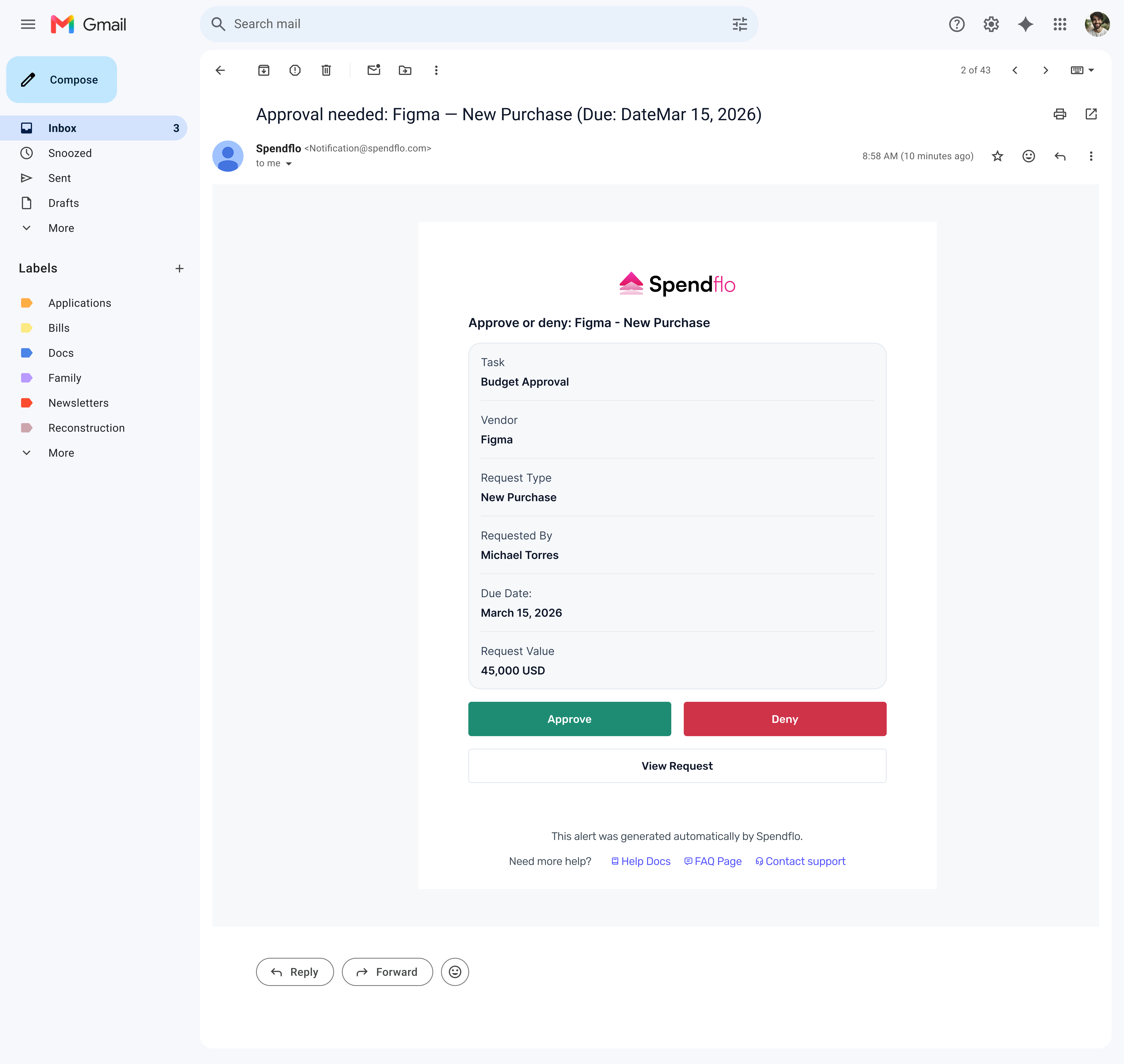Click the Forward button
The width and height of the screenshot is (1124, 1064).
387,972
